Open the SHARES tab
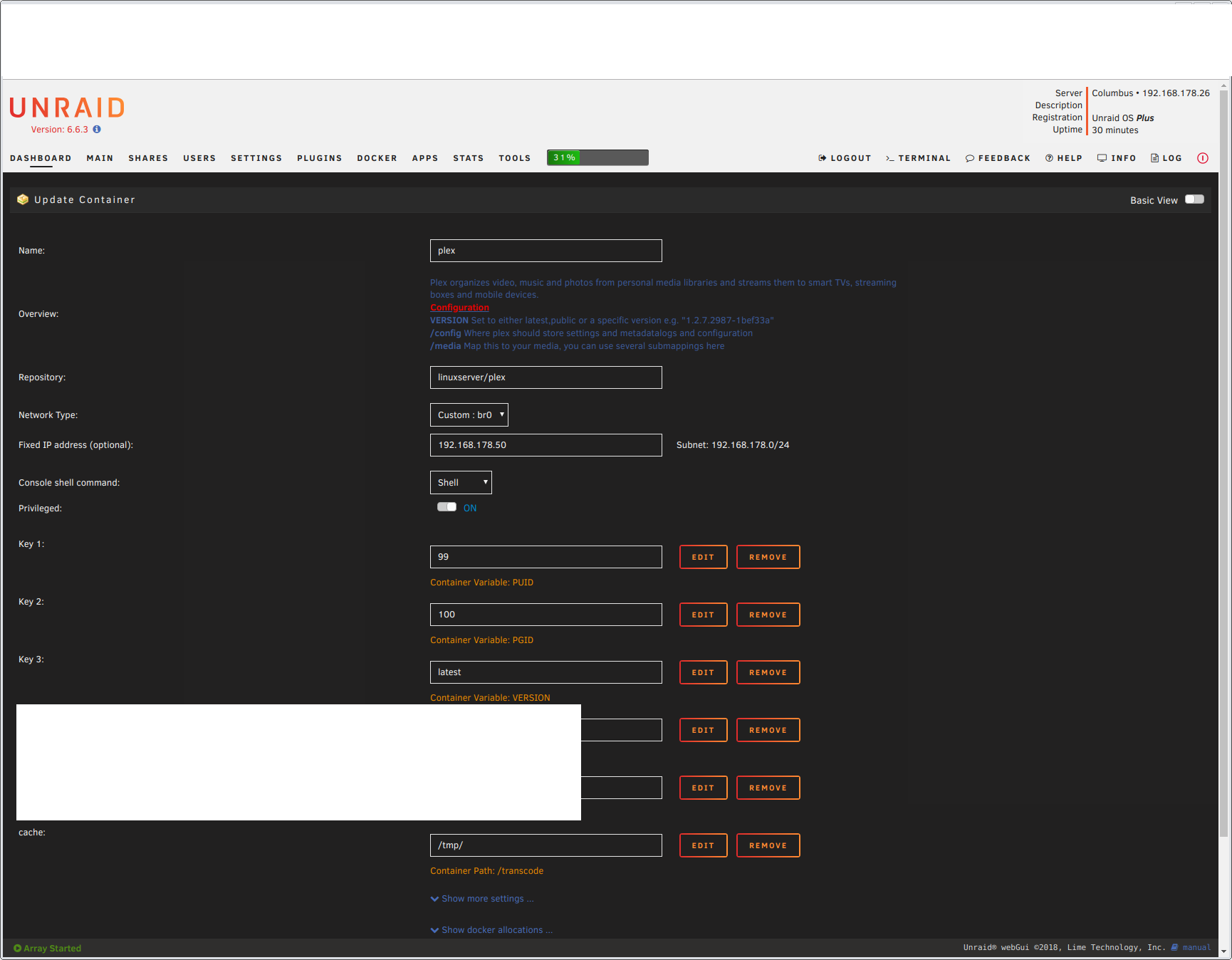The width and height of the screenshot is (1232, 960). coord(148,158)
